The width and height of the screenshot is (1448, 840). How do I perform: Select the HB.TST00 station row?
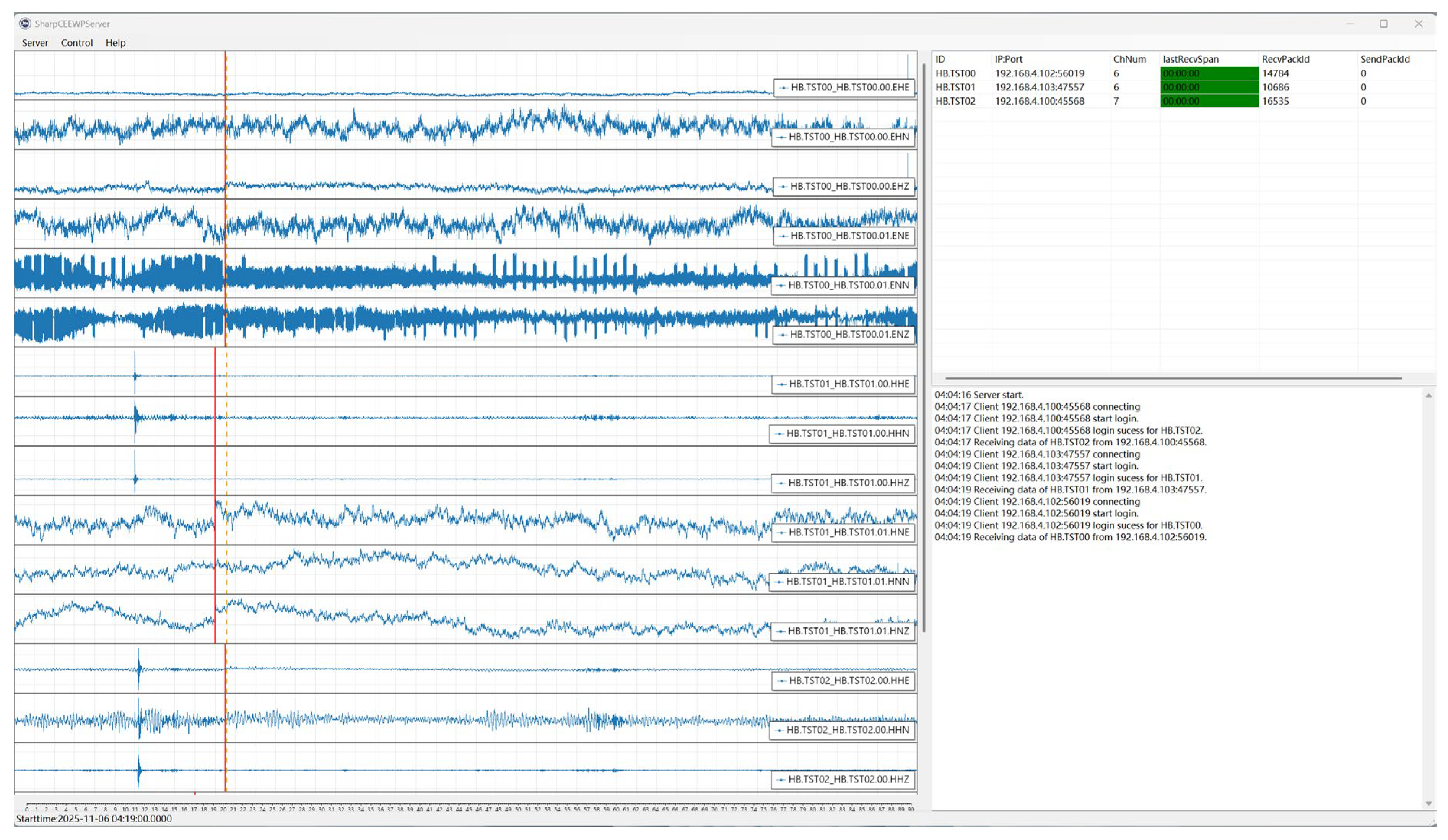[955, 73]
